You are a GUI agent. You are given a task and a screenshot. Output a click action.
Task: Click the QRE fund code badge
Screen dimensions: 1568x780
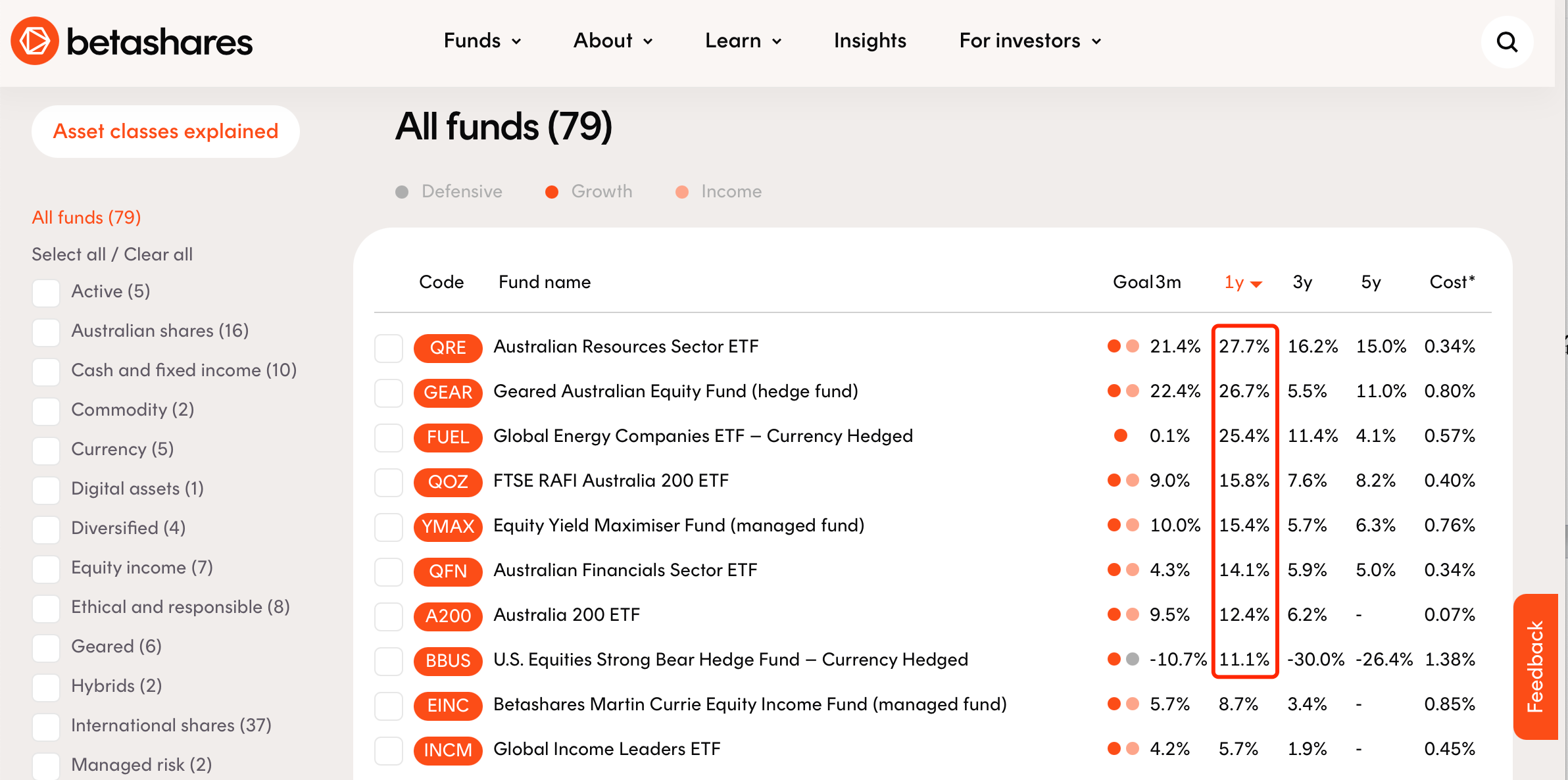(447, 347)
